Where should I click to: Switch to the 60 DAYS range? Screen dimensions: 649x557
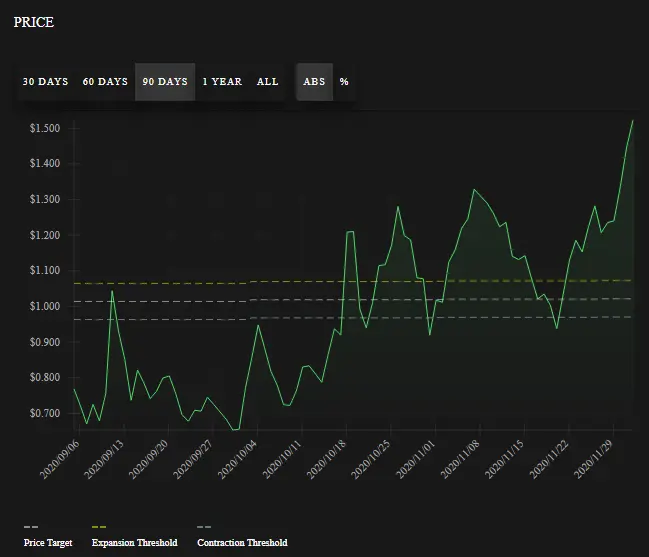105,82
